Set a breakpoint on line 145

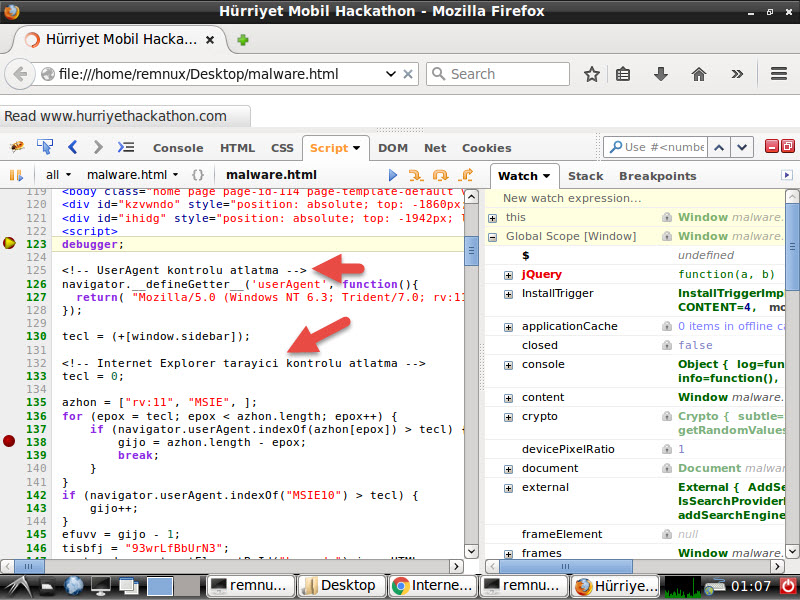[9, 534]
